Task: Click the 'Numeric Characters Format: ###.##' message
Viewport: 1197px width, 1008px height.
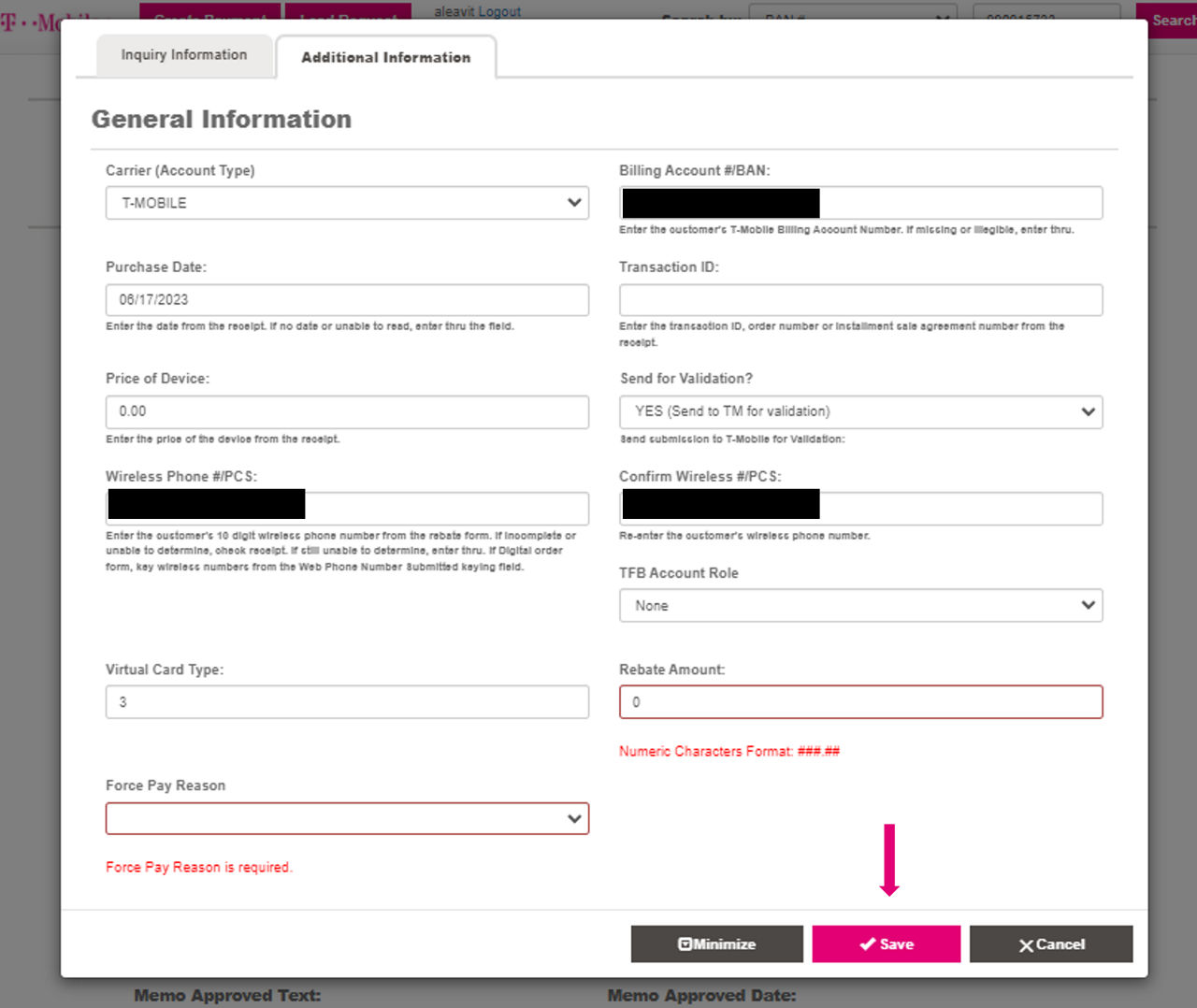Action: 729,751
